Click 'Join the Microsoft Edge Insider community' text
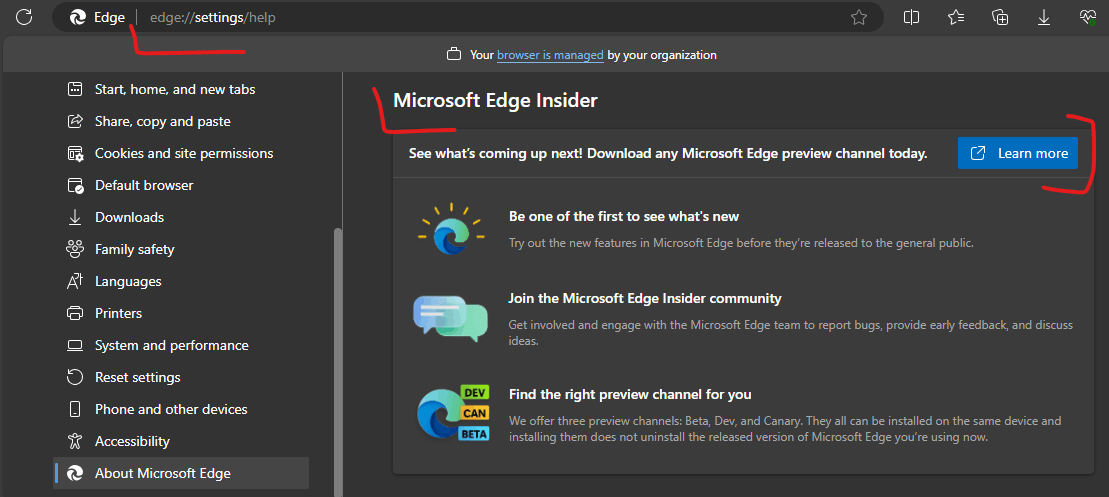The width and height of the screenshot is (1109, 497). (645, 298)
